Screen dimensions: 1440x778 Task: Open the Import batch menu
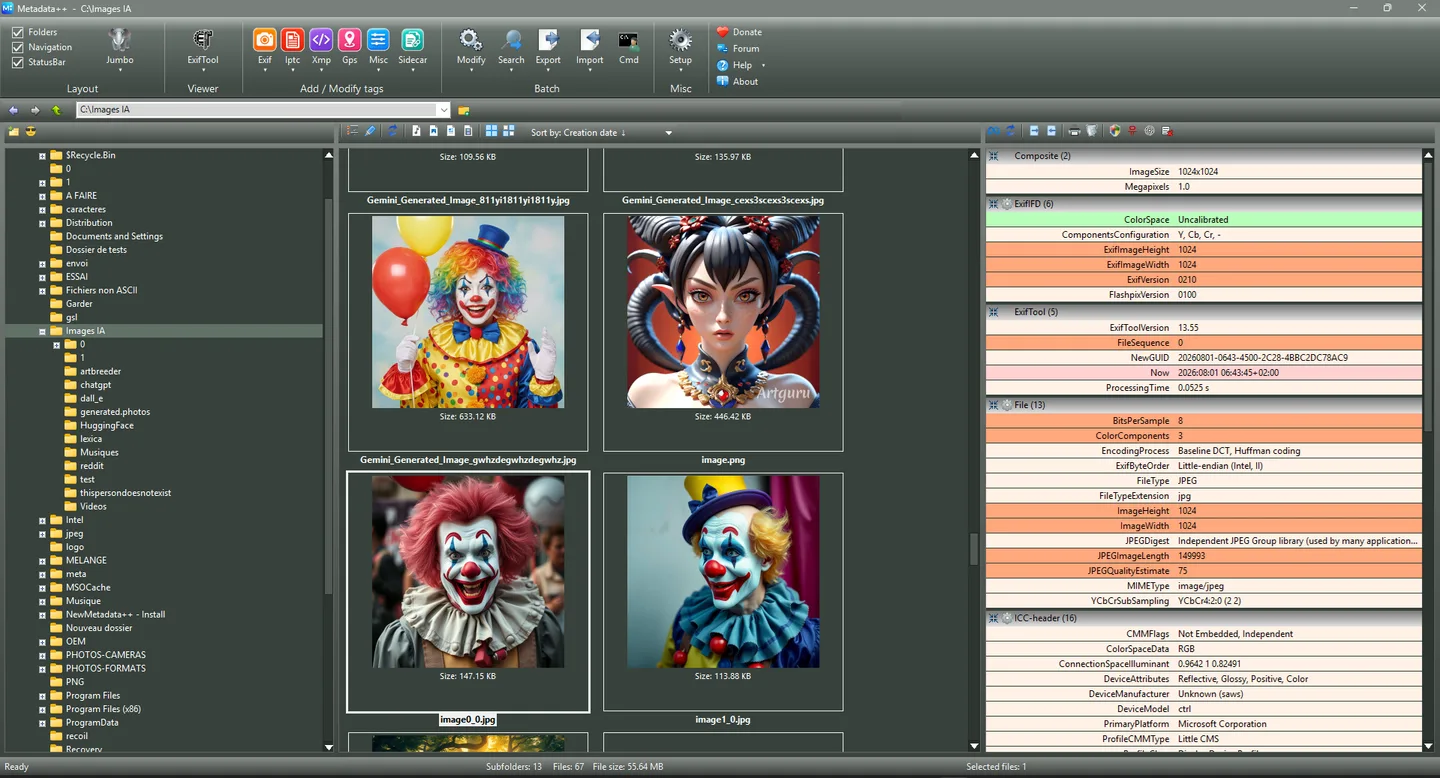590,46
